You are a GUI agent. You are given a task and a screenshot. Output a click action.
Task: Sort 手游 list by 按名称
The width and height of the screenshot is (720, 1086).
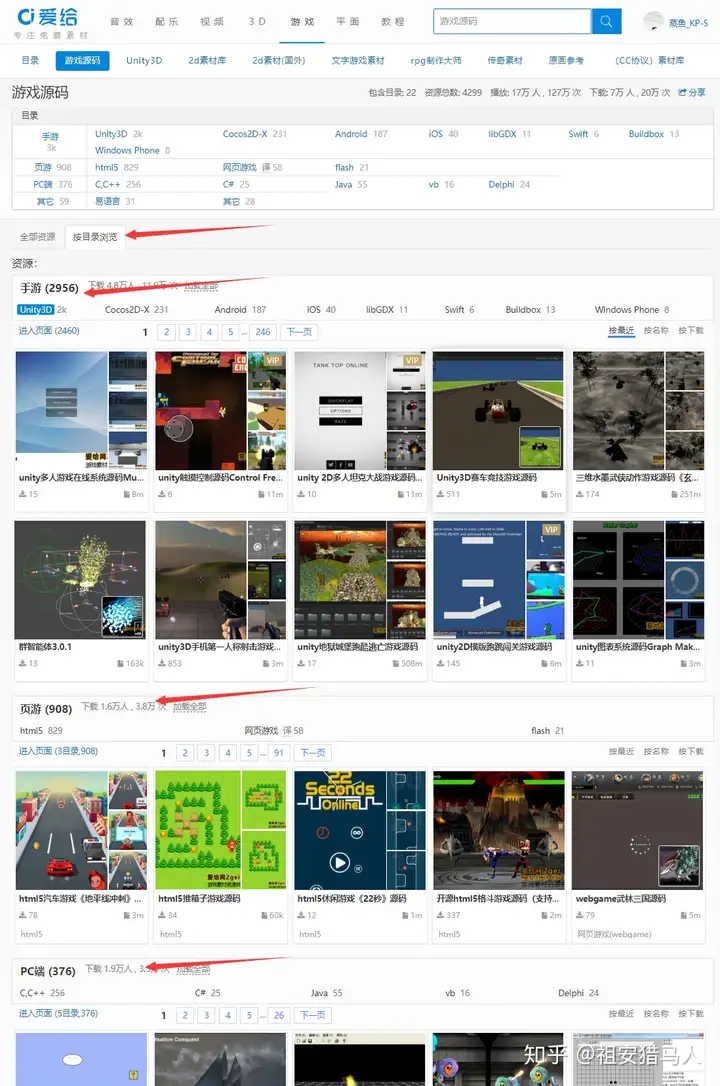(656, 330)
